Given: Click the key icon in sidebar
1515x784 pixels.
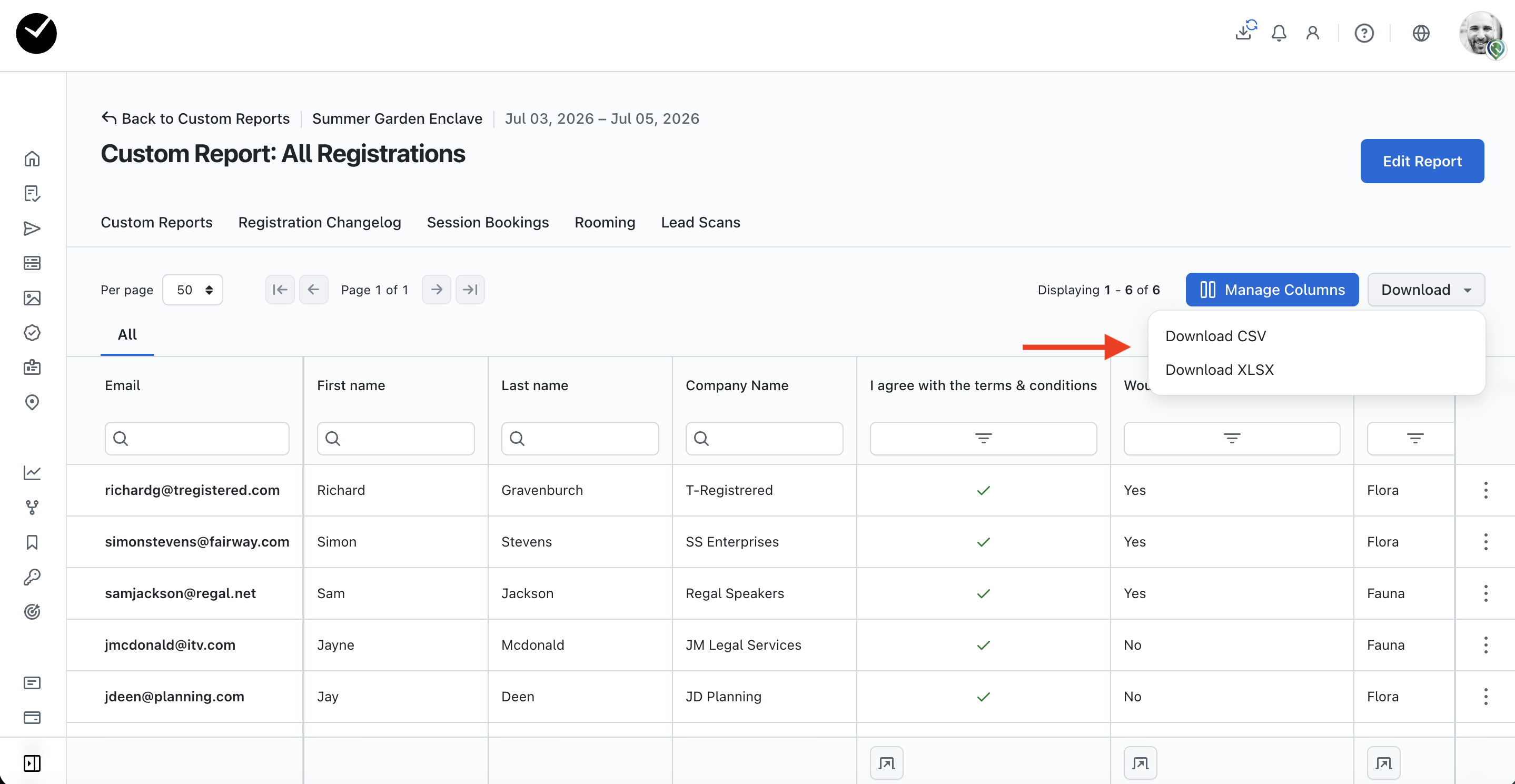Looking at the screenshot, I should tap(32, 577).
